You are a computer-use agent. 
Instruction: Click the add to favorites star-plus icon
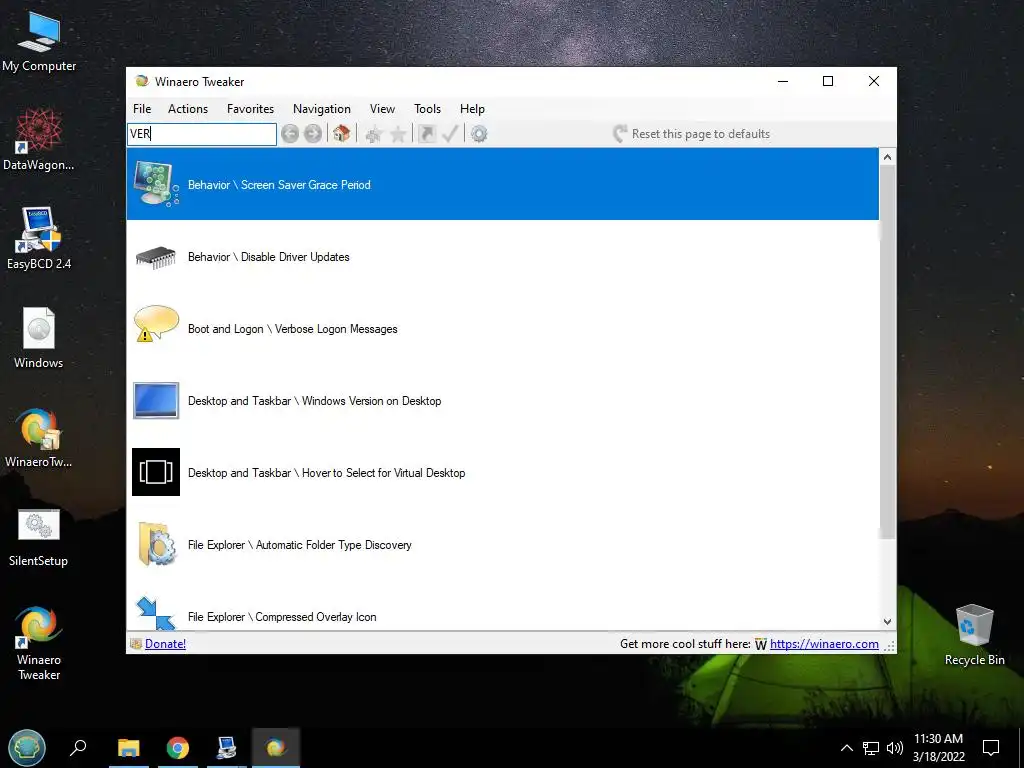(x=374, y=135)
